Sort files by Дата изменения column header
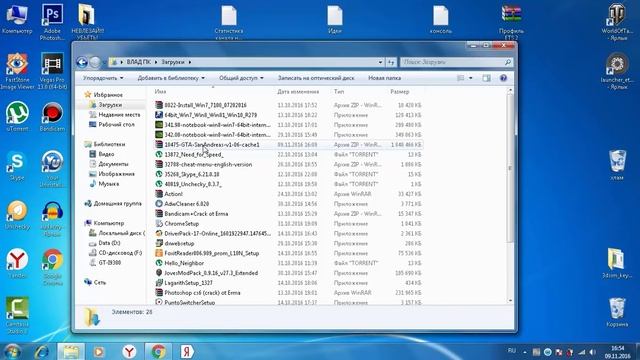This screenshot has width=640, height=360. (x=302, y=92)
